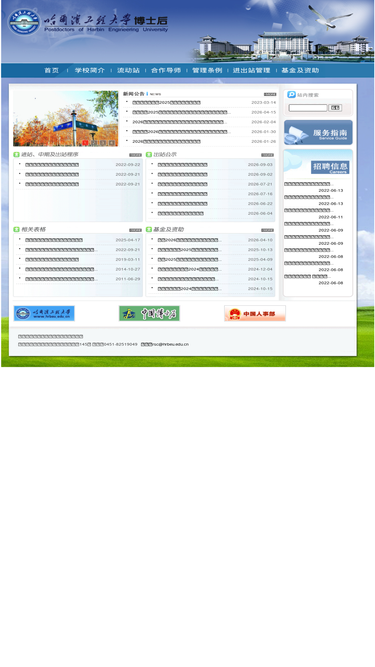375x667 pixels.
Task: Click the more button beside 基金及资助 section
Action: (x=267, y=230)
